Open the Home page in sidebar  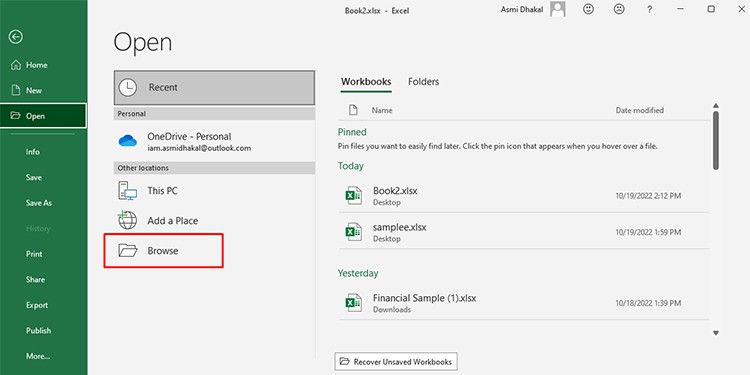click(x=43, y=65)
